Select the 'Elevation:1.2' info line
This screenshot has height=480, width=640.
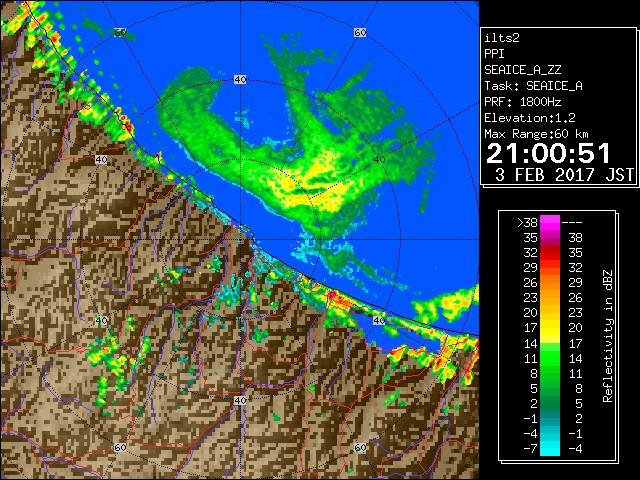[x=530, y=118]
